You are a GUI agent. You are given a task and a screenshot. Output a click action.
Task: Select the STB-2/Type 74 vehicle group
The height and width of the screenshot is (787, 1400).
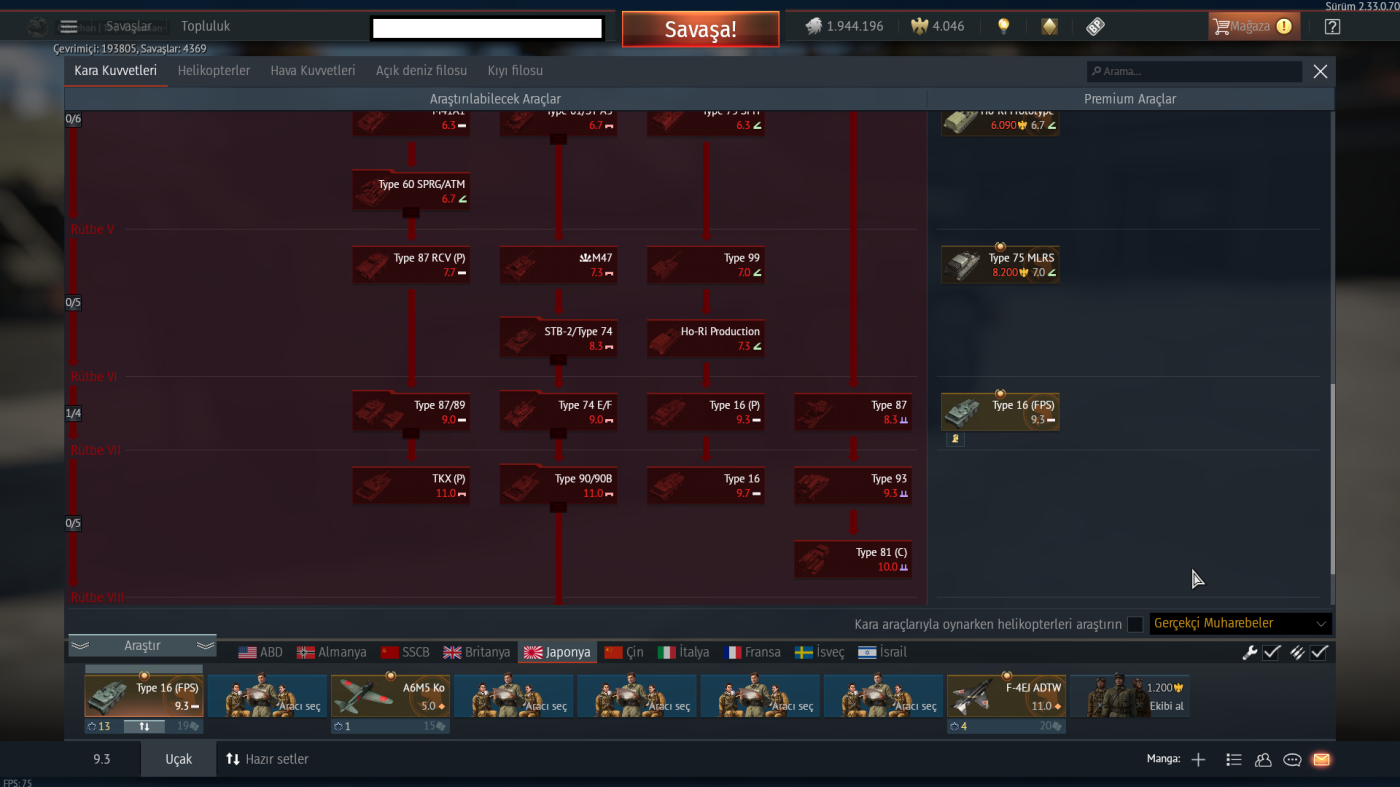tap(558, 339)
